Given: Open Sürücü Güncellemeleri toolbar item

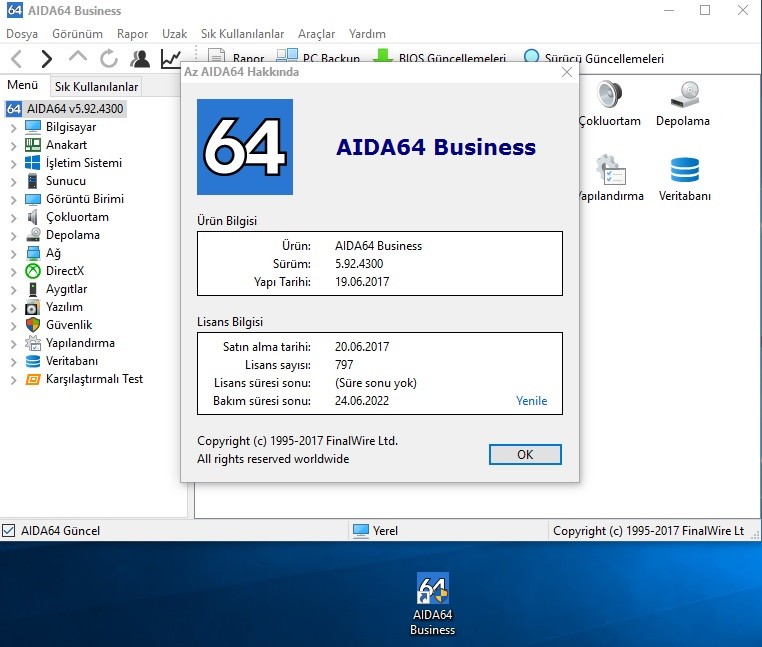Looking at the screenshot, I should [593, 58].
